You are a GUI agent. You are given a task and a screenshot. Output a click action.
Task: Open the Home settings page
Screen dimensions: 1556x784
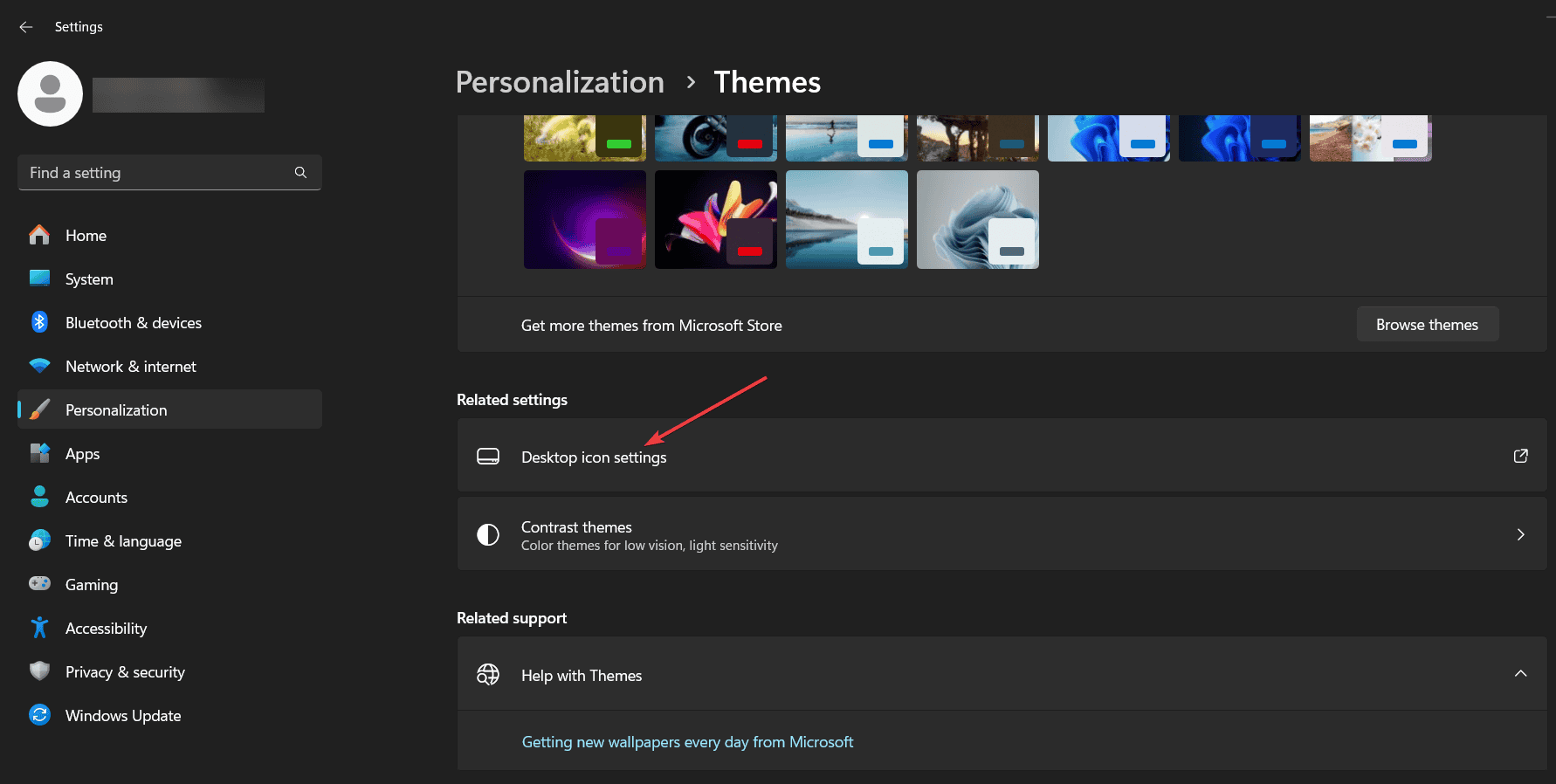169,235
